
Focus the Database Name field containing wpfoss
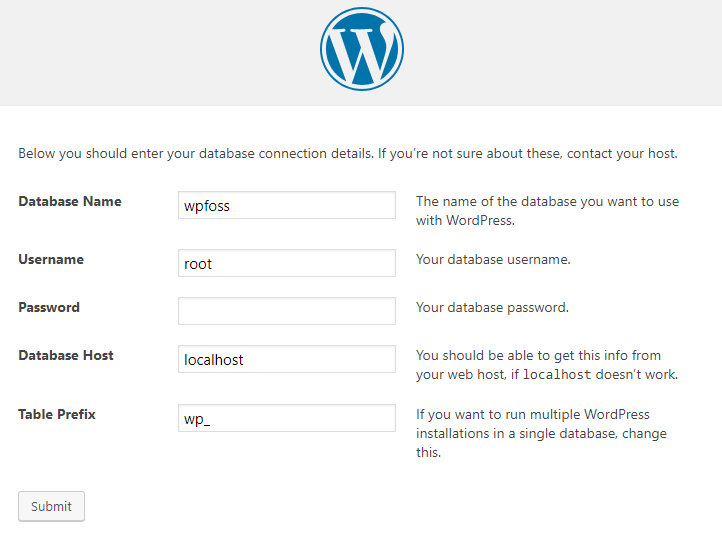(x=287, y=205)
